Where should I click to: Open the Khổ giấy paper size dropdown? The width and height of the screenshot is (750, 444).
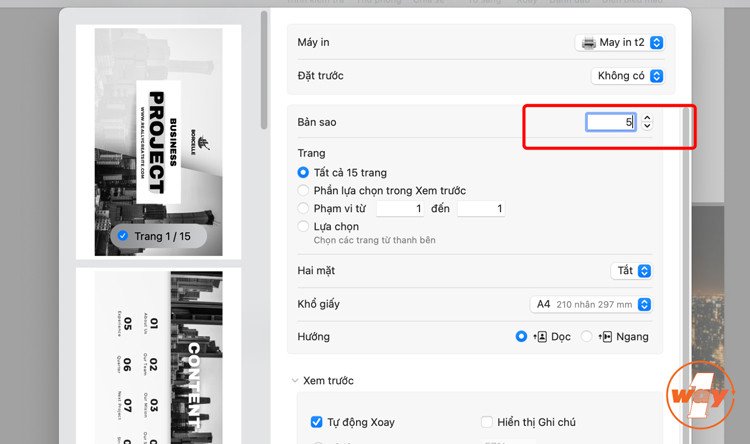click(x=591, y=304)
